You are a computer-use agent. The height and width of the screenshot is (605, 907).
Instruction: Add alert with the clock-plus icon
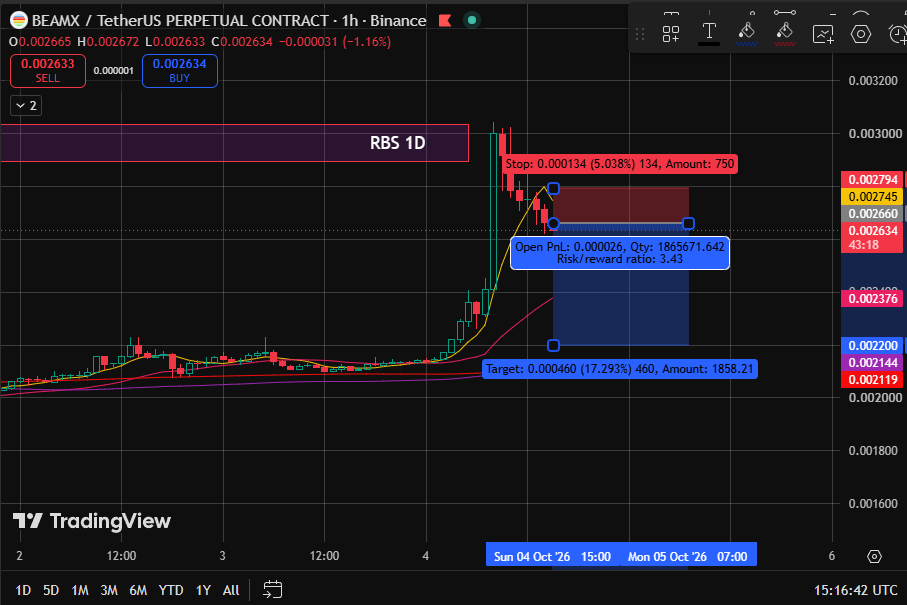point(897,34)
